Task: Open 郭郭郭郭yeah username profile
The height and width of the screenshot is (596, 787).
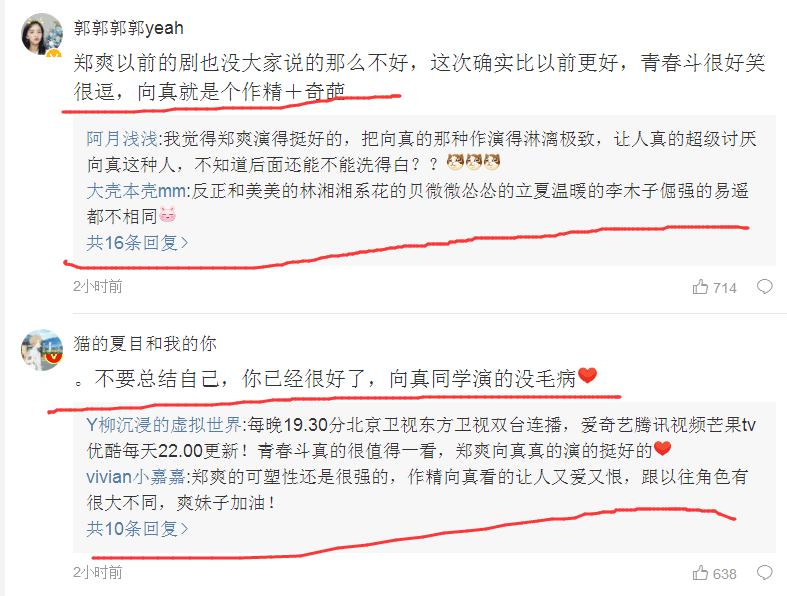Action: 128,28
